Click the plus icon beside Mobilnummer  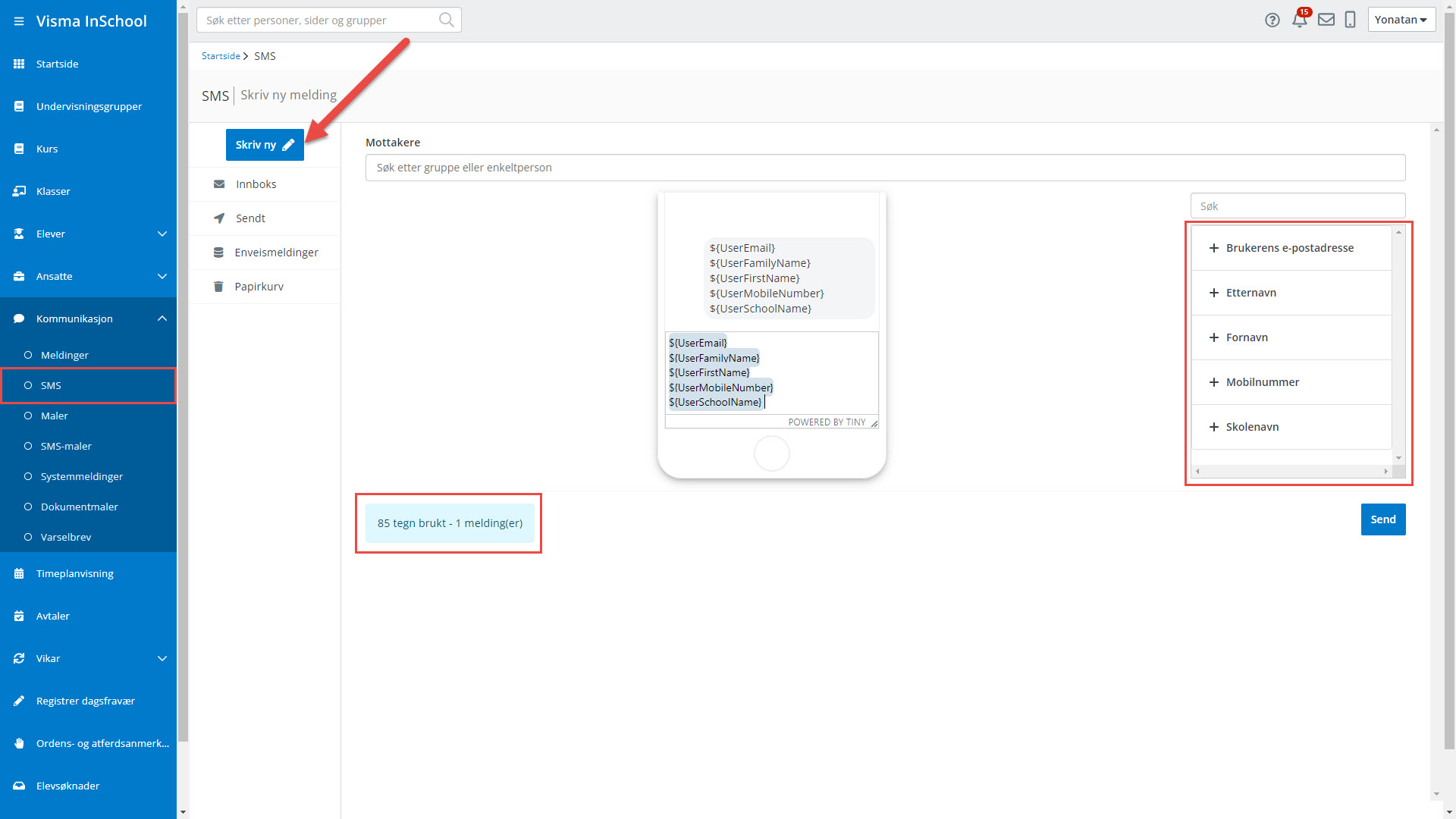(x=1213, y=382)
